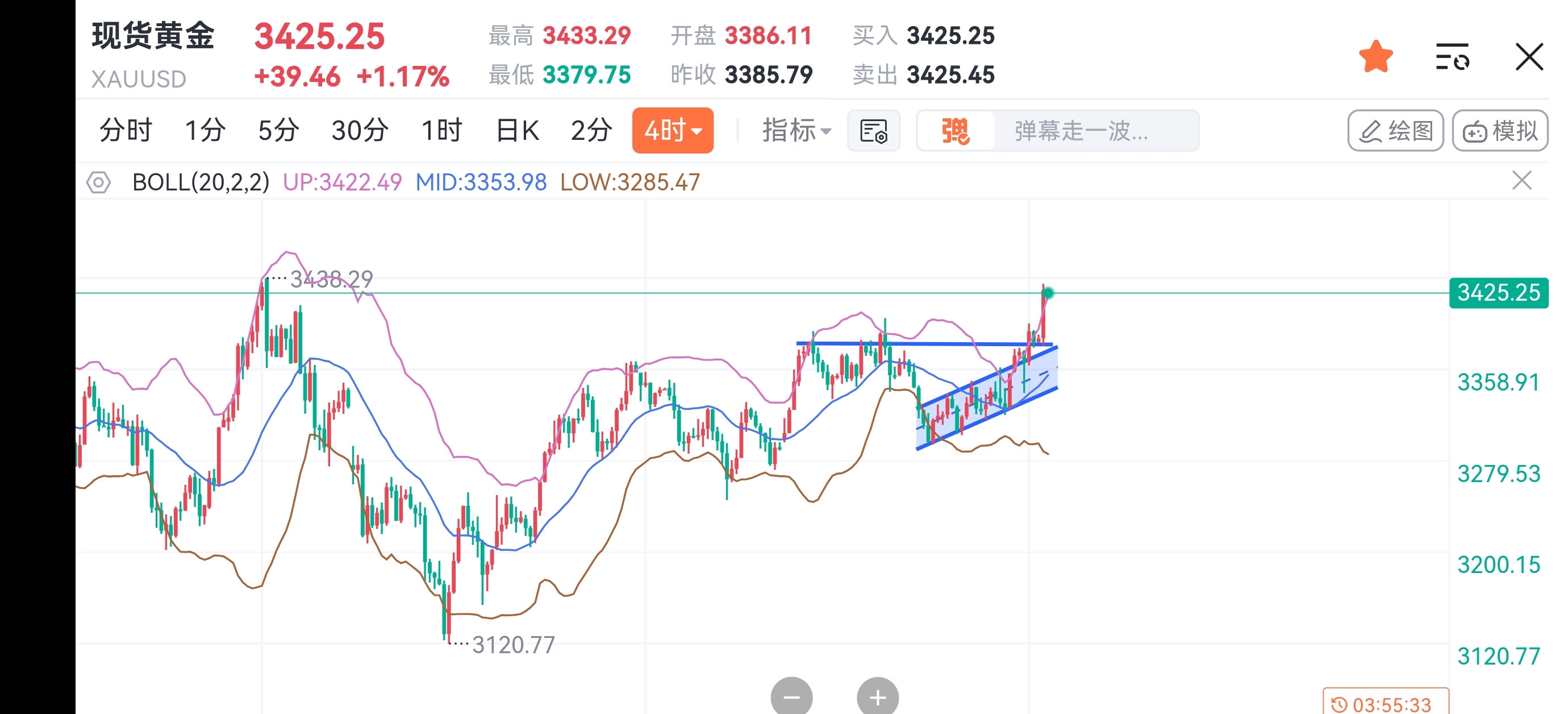This screenshot has width=1568, height=714.
Task: Switch to the 分时 tab
Action: [126, 130]
